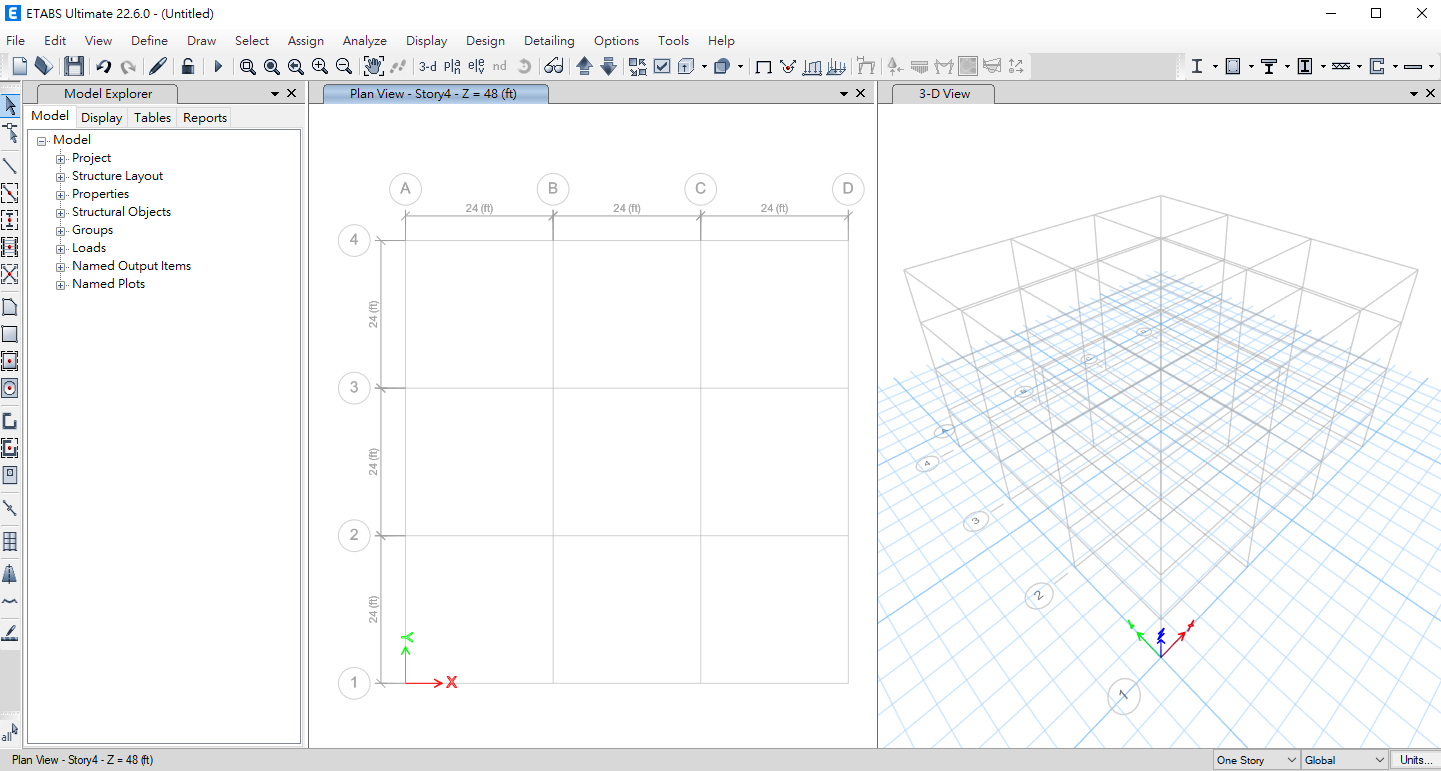Open the Define menu
The width and height of the screenshot is (1441, 771).
[149, 41]
